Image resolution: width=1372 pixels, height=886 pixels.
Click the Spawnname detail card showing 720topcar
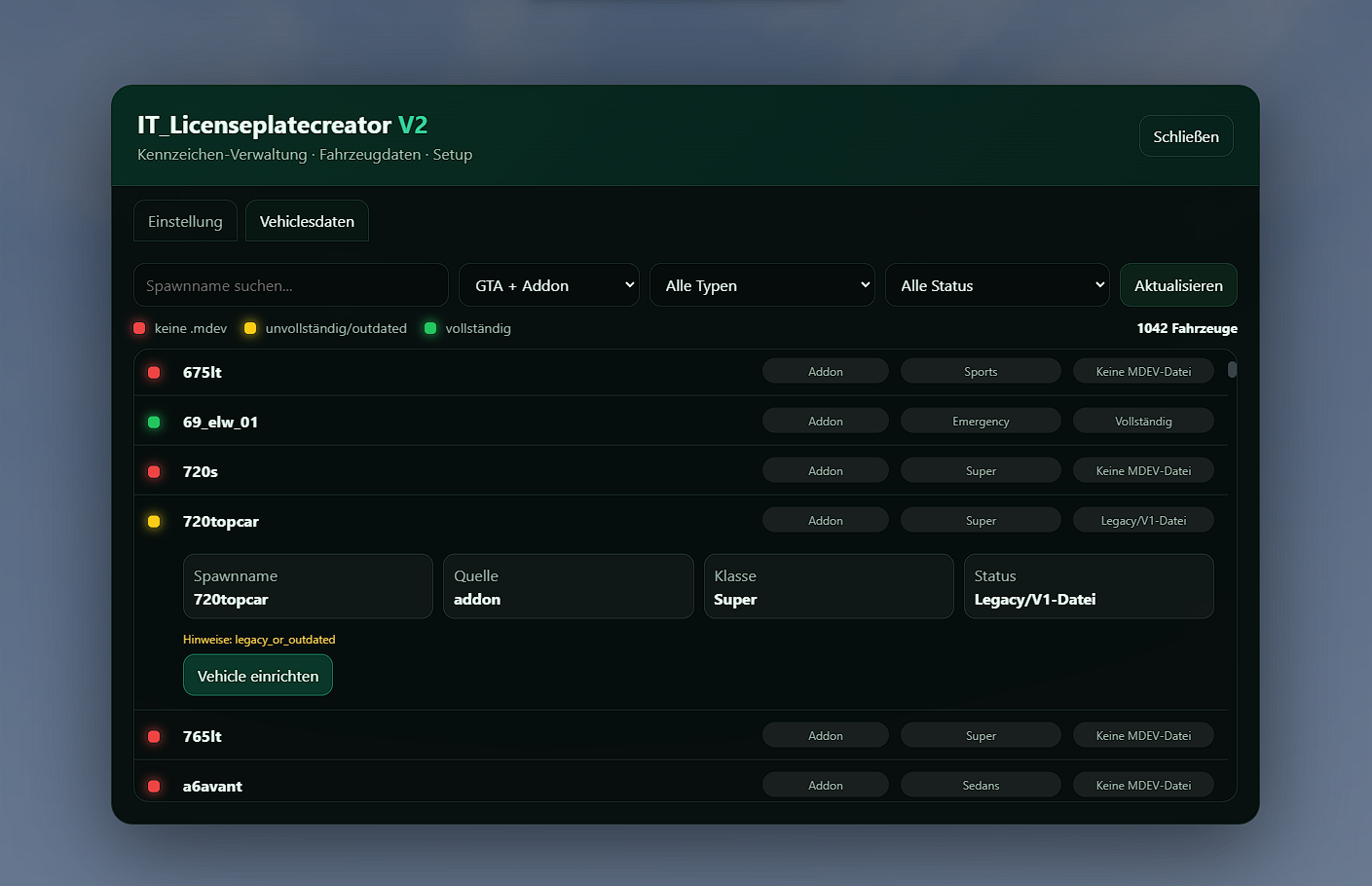[308, 586]
